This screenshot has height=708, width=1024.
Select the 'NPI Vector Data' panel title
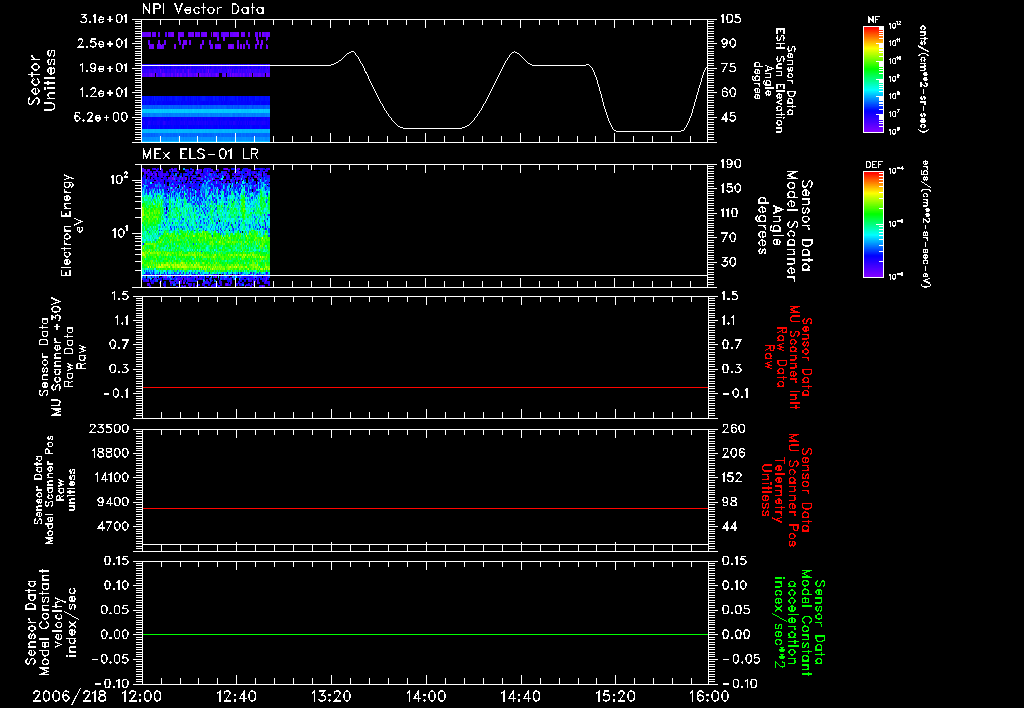204,9
